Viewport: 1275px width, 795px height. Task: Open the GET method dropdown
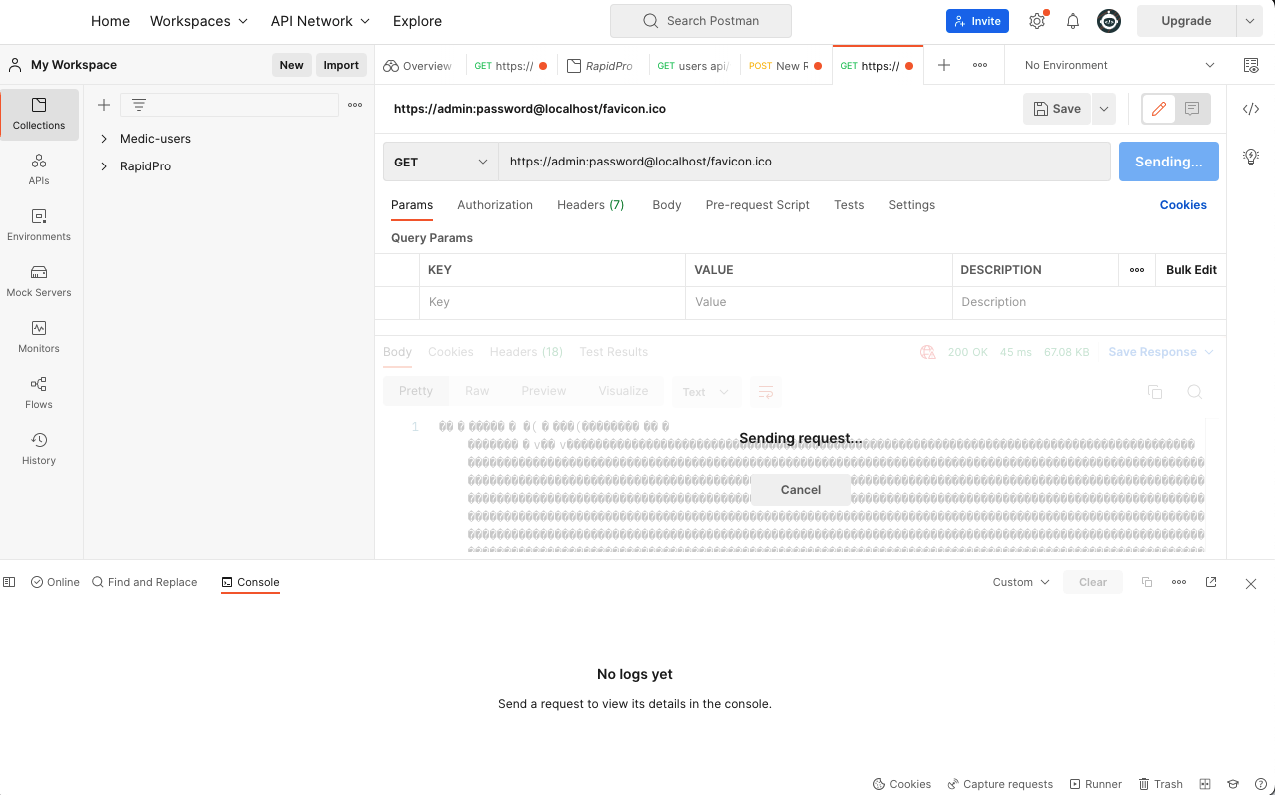tap(440, 161)
